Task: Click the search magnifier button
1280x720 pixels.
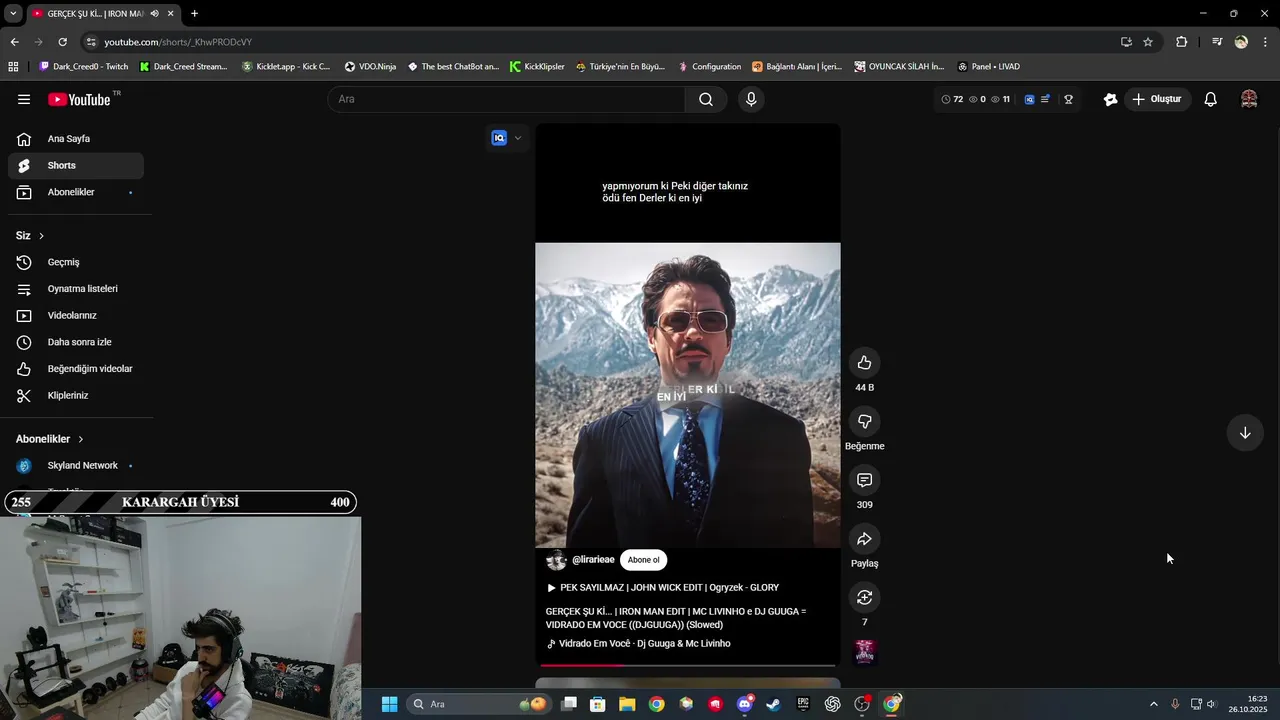Action: [706, 99]
